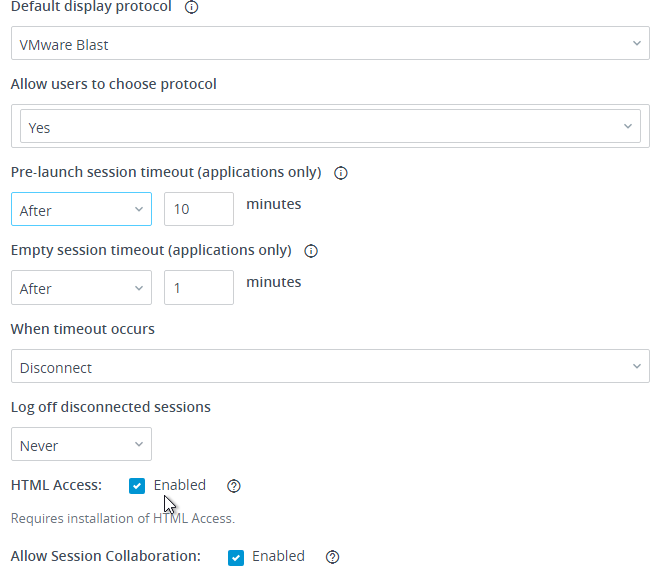The height and width of the screenshot is (578, 658).
Task: Expand the When timeout occurs Disconnect dropdown
Action: [x=330, y=366]
